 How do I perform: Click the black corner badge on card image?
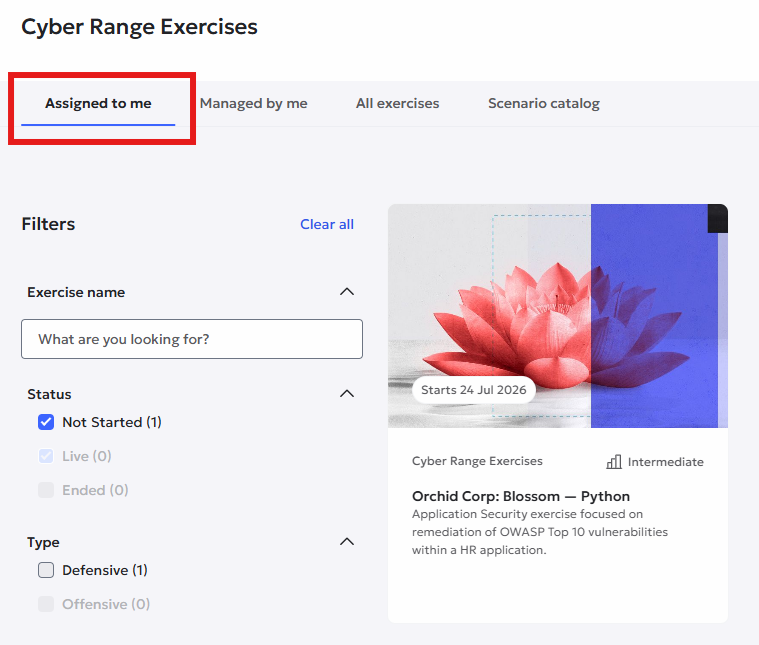(x=717, y=218)
